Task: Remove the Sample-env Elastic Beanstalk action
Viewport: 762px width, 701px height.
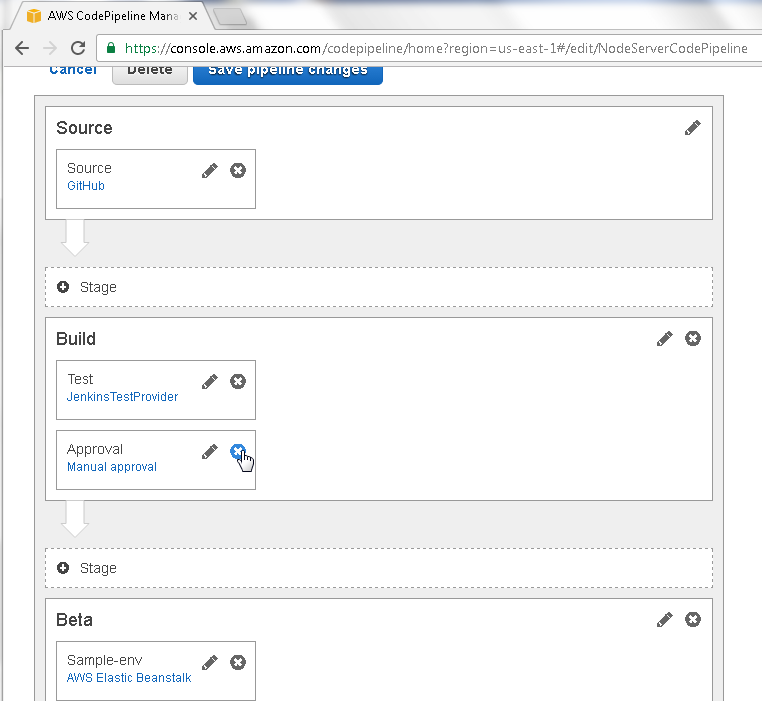Action: coord(238,663)
